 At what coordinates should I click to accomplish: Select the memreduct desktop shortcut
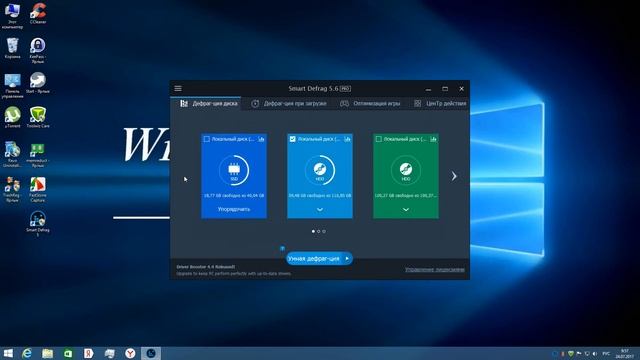(x=38, y=155)
